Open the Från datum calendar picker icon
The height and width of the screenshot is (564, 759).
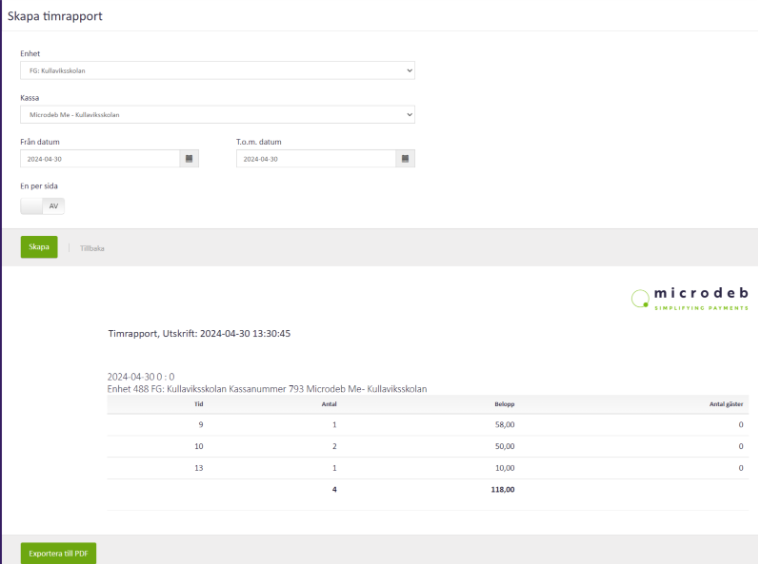(189, 159)
